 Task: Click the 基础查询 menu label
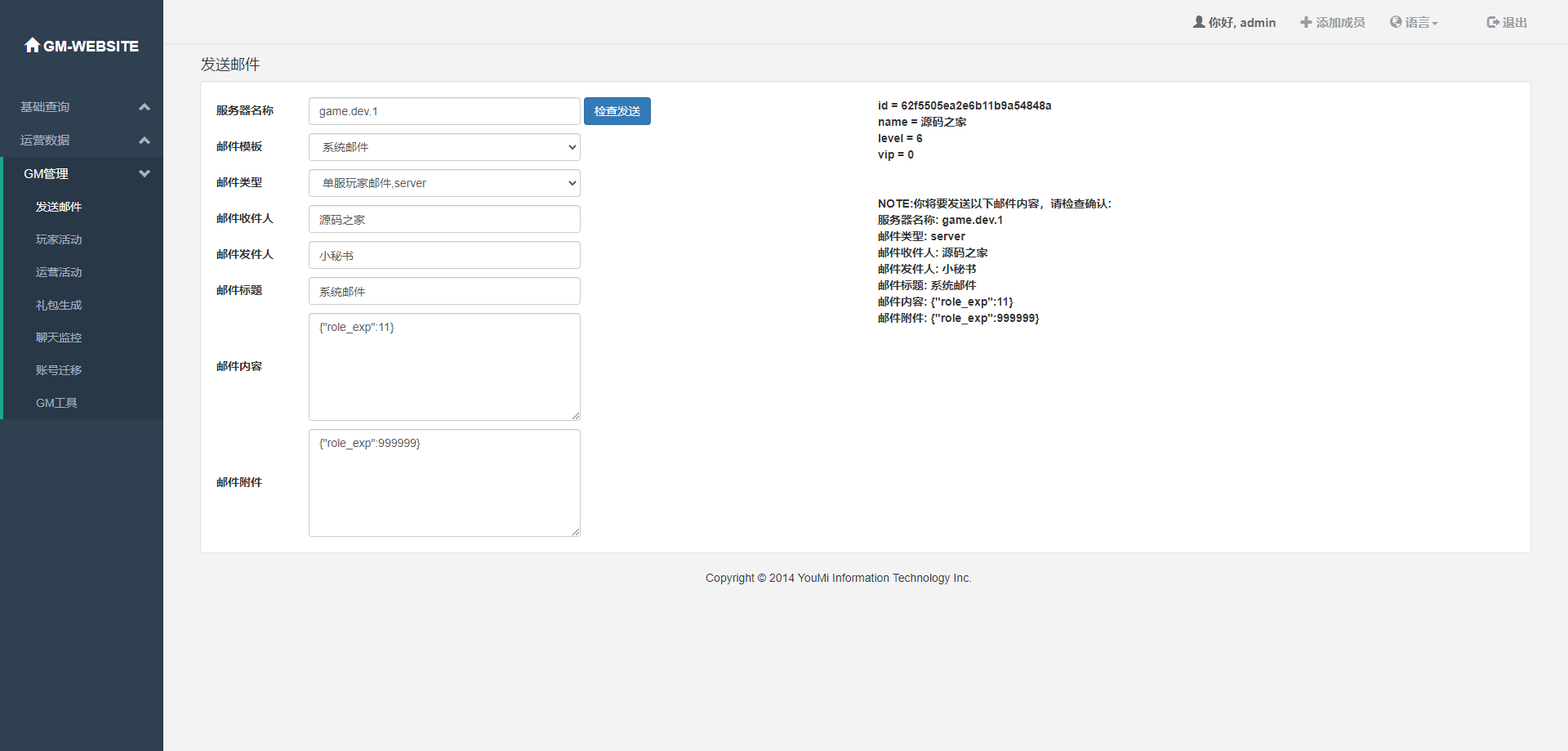coord(45,107)
